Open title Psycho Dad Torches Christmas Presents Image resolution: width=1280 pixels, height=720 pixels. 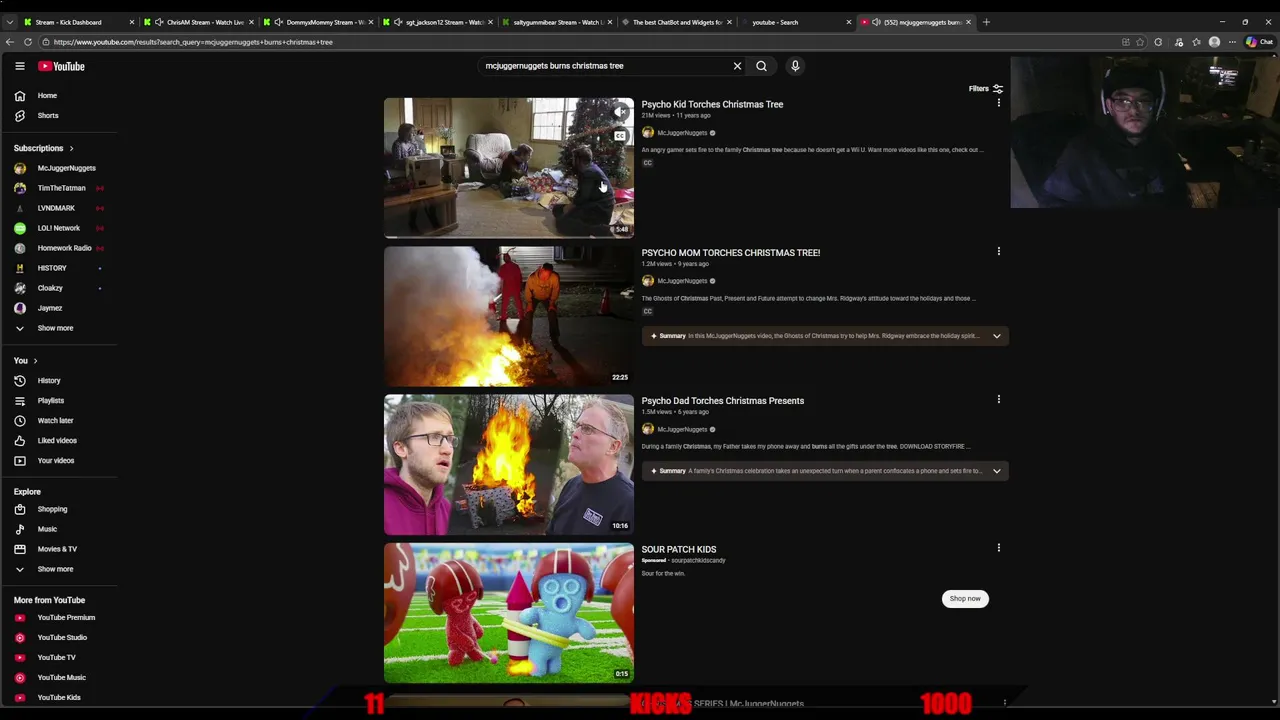click(x=722, y=401)
